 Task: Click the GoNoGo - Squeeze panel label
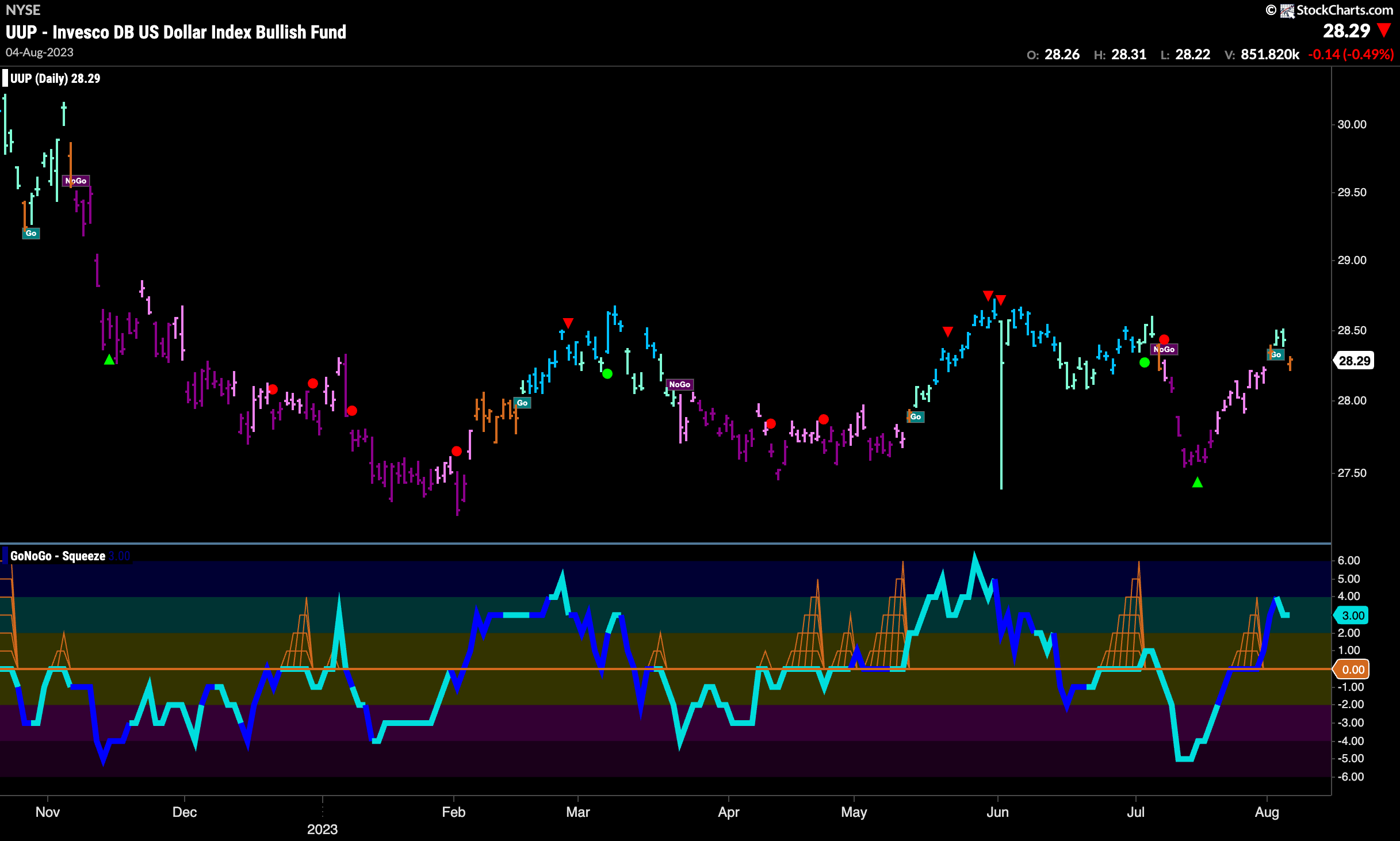(x=58, y=556)
